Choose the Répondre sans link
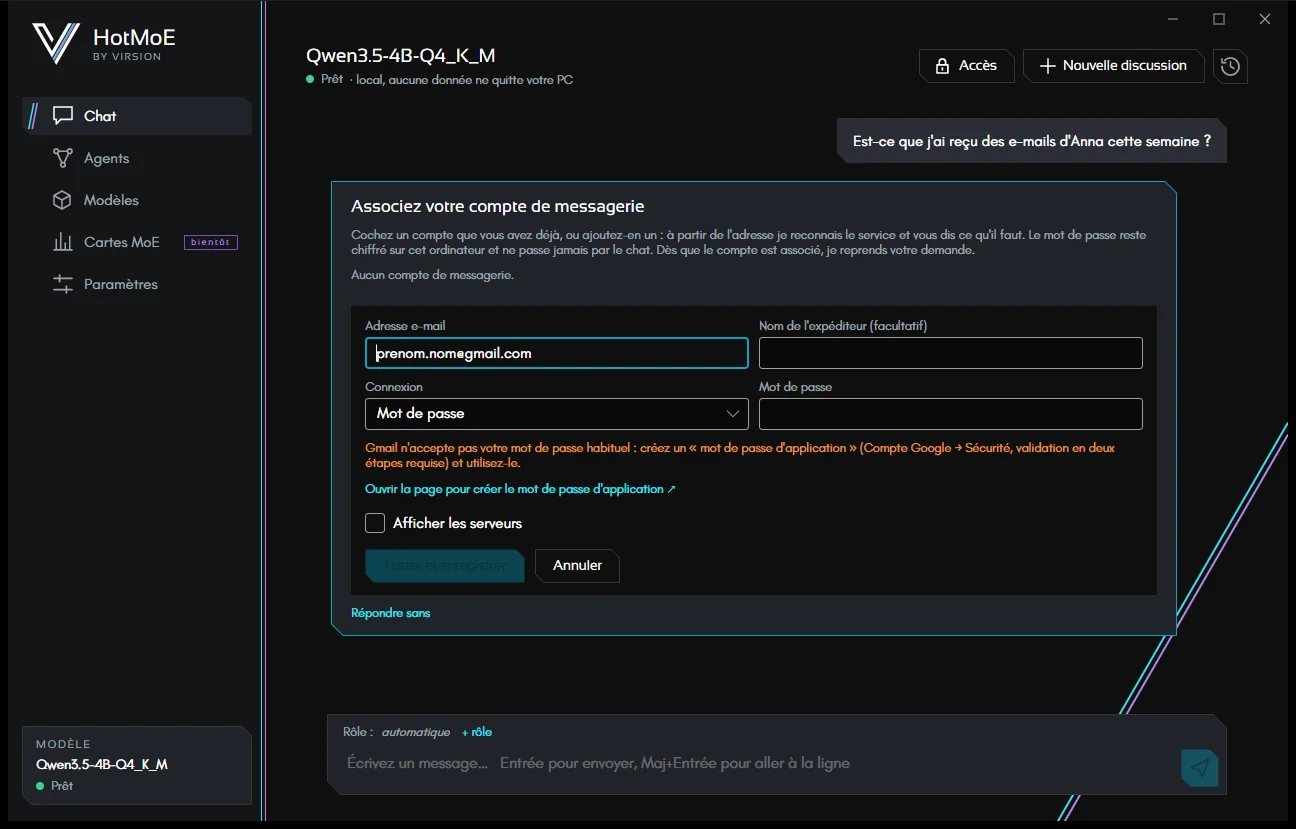 [391, 613]
